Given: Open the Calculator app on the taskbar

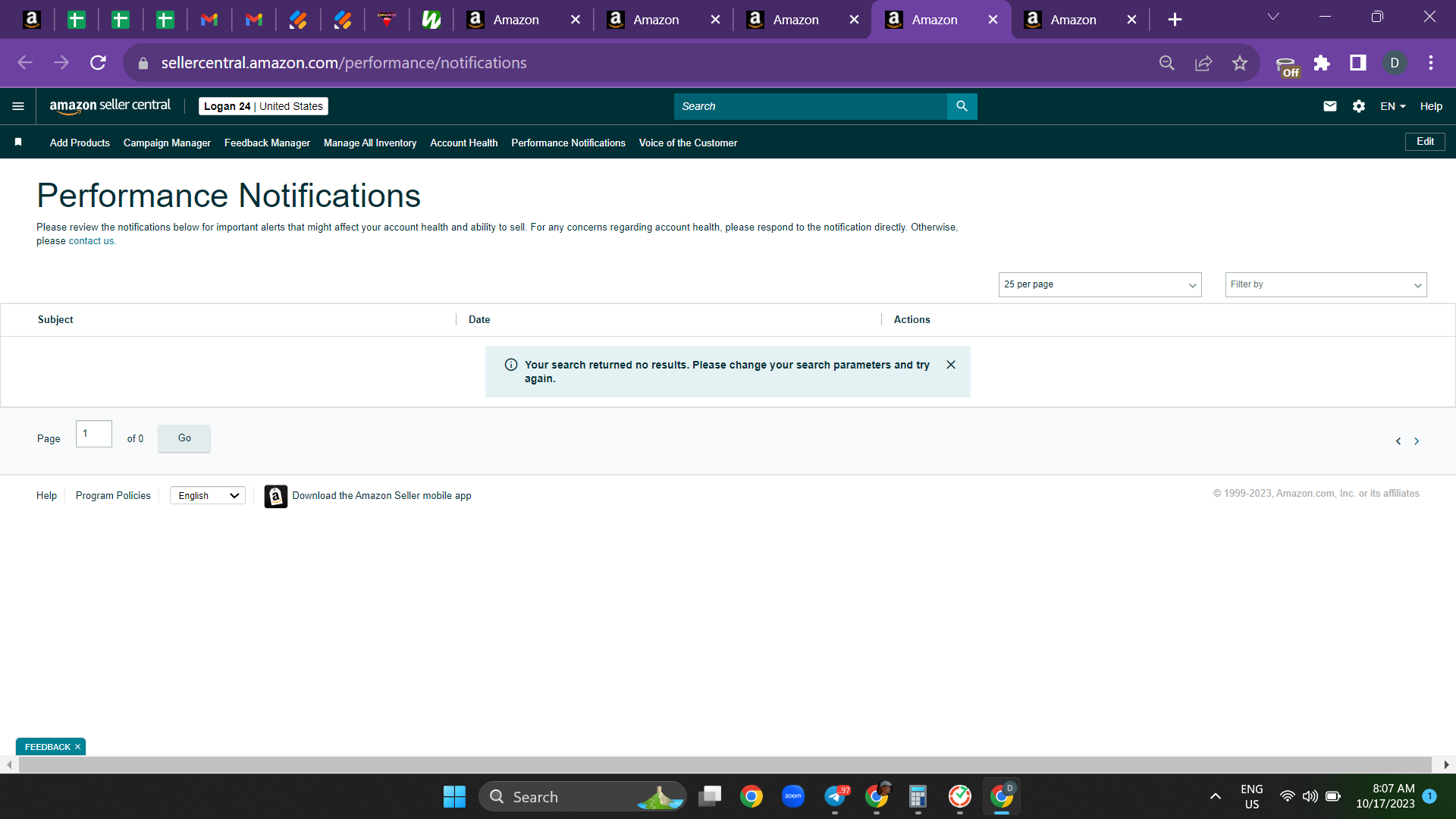Looking at the screenshot, I should [x=918, y=796].
